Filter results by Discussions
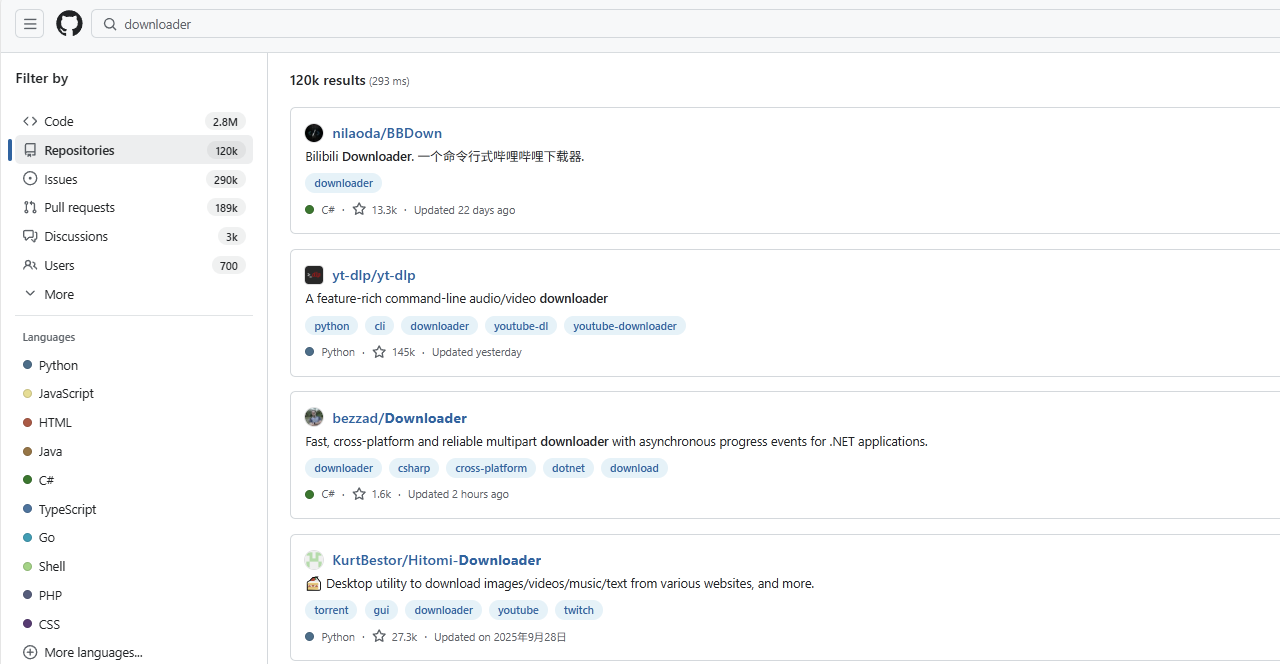The height and width of the screenshot is (664, 1280). pyautogui.click(x=134, y=236)
